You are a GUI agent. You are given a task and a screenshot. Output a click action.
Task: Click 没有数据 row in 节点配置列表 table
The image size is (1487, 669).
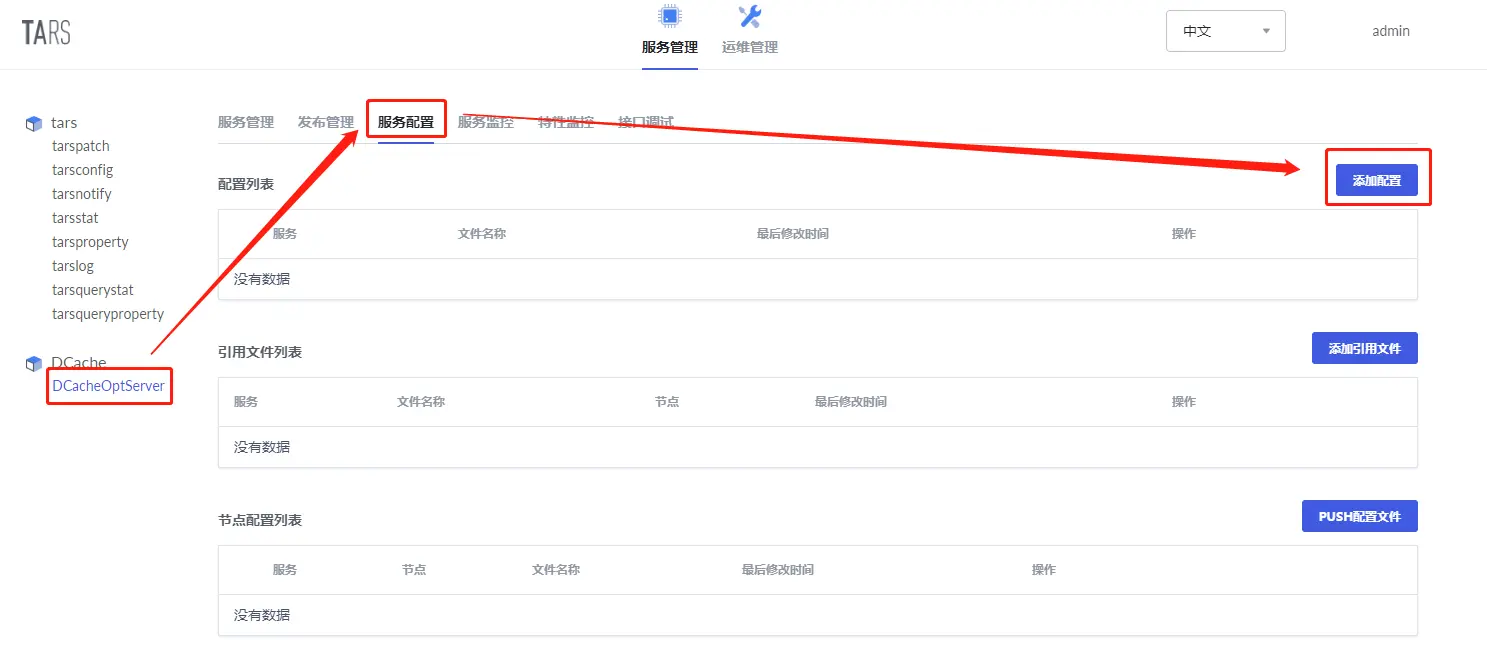tap(817, 615)
